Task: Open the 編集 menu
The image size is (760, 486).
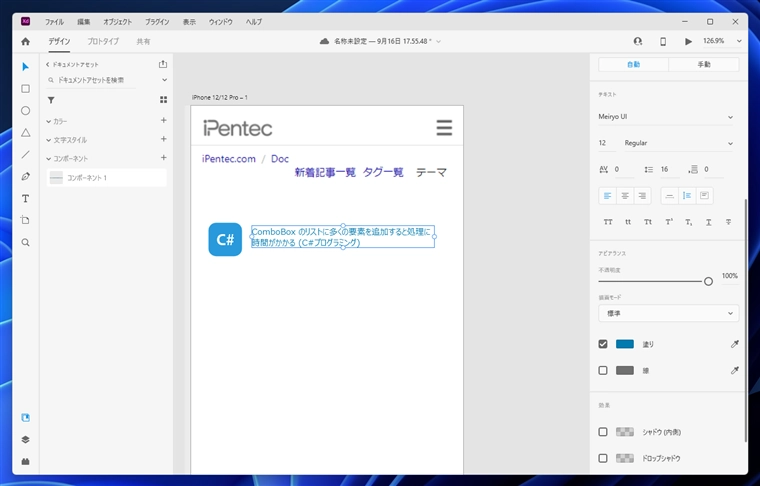Action: pos(83,22)
